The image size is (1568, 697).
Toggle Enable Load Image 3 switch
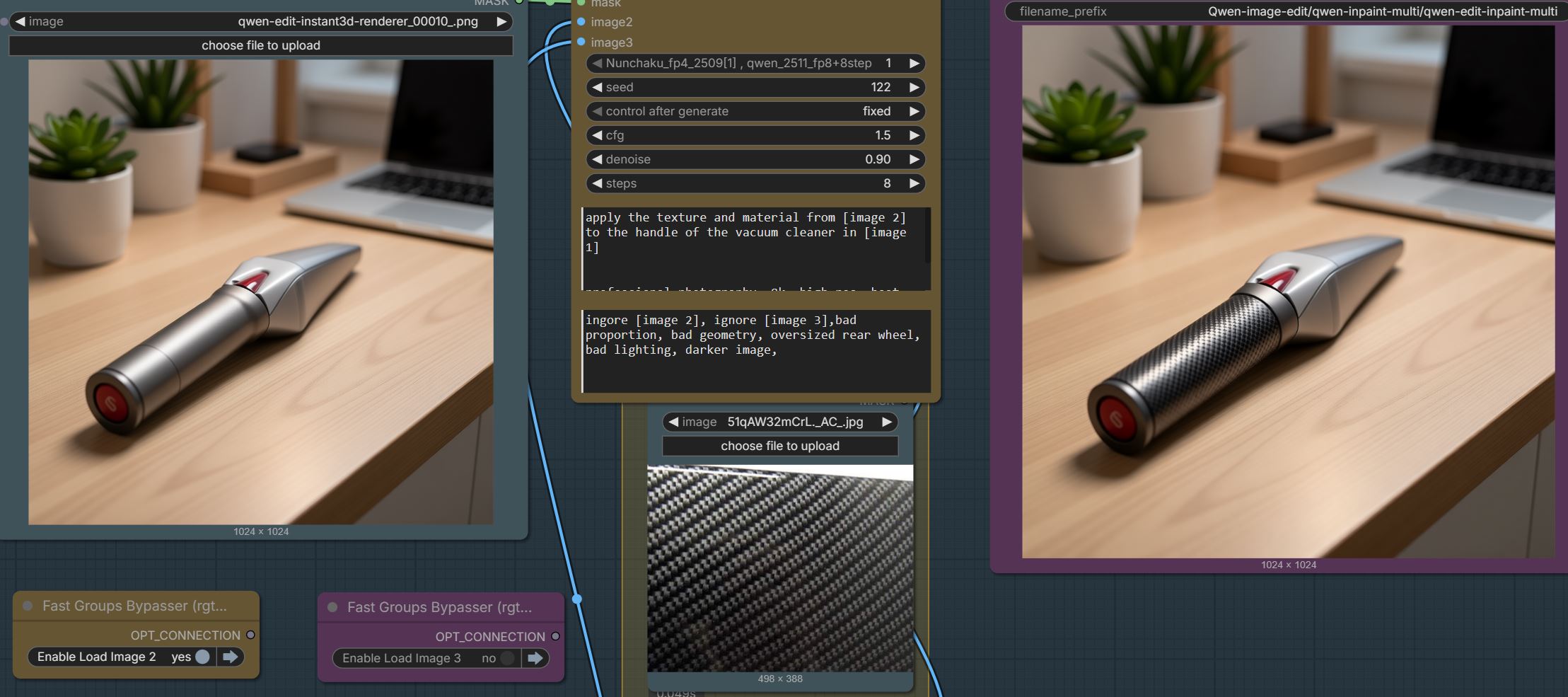tap(506, 658)
